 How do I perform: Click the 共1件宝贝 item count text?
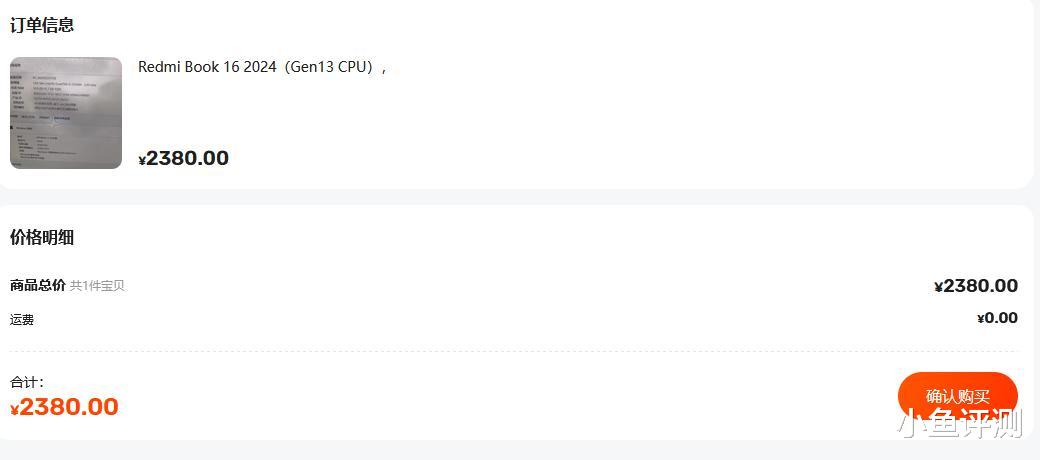(x=97, y=286)
